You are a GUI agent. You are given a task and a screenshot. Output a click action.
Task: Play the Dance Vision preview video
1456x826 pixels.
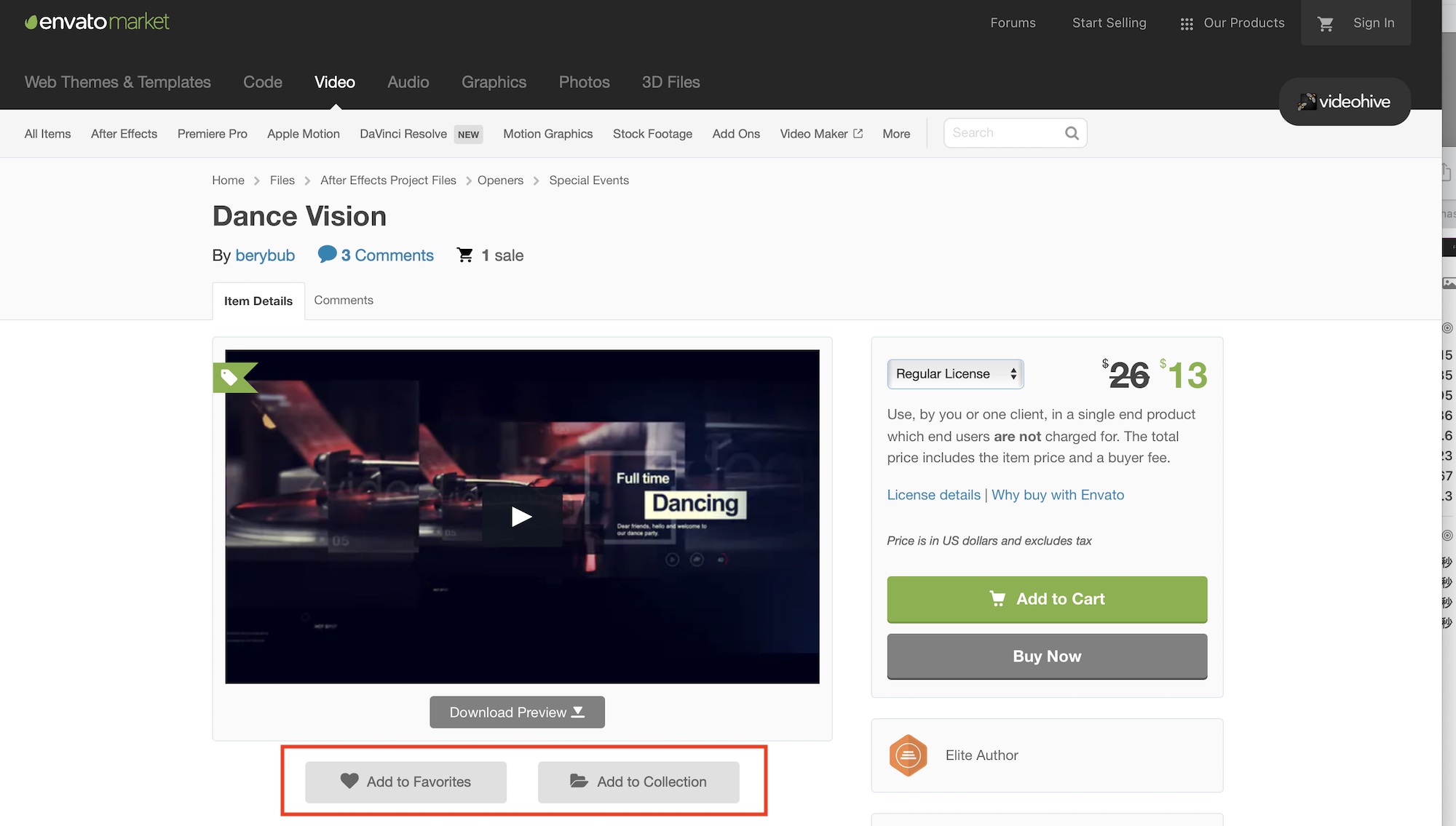pos(521,517)
